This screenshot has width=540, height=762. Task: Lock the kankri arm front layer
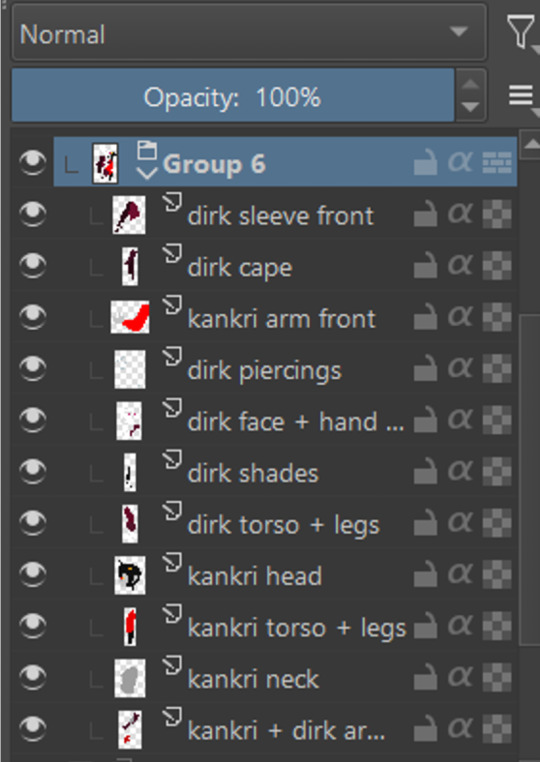pyautogui.click(x=425, y=317)
